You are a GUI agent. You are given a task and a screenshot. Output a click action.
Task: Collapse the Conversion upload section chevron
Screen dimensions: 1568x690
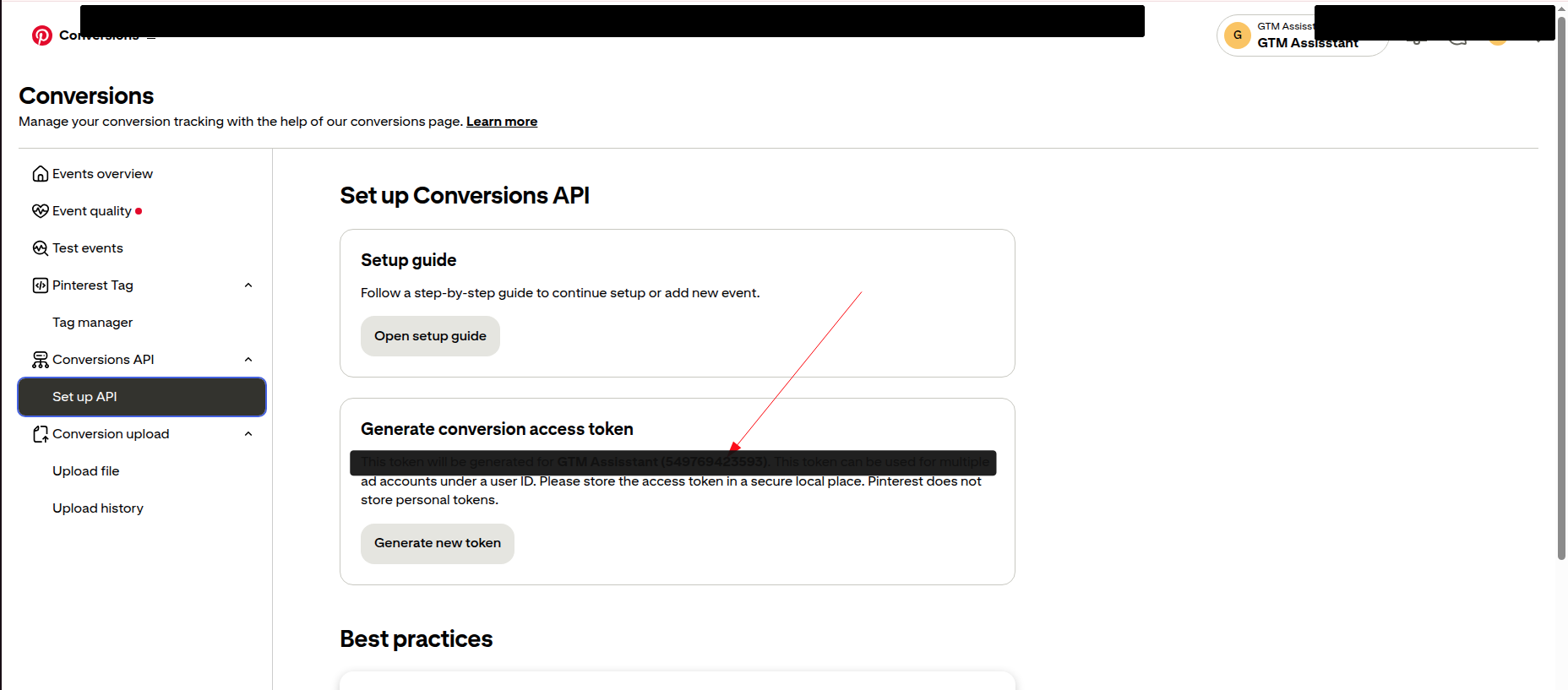point(248,434)
